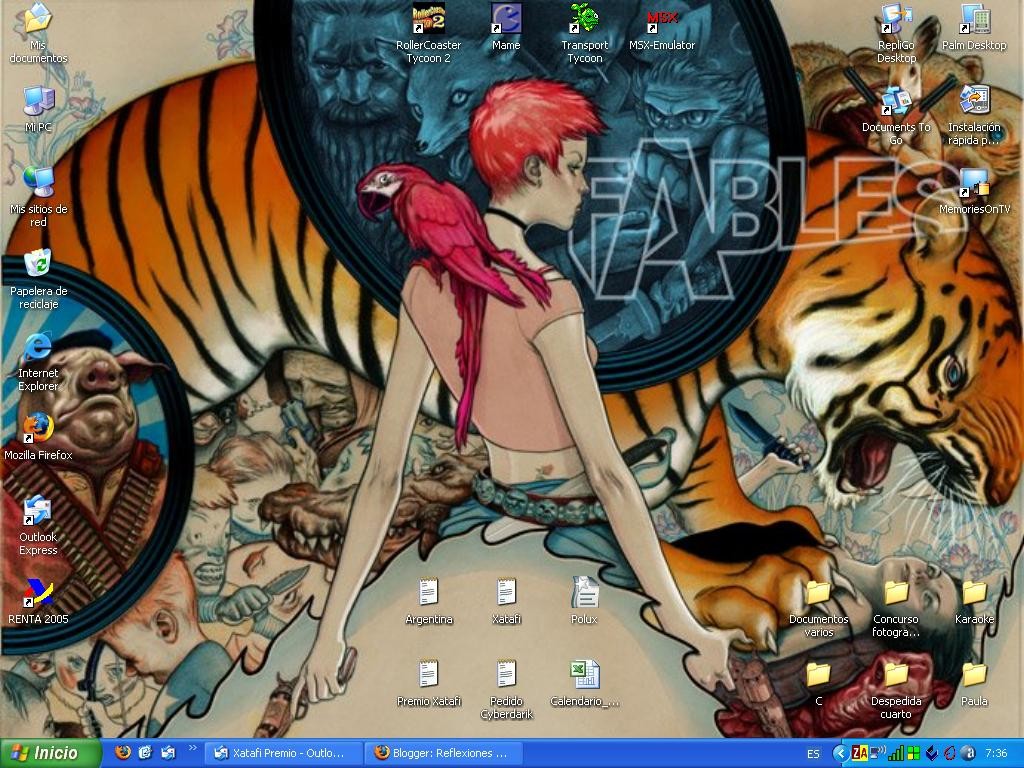Select the Paula folder
The width and height of the screenshot is (1024, 768).
click(x=974, y=683)
